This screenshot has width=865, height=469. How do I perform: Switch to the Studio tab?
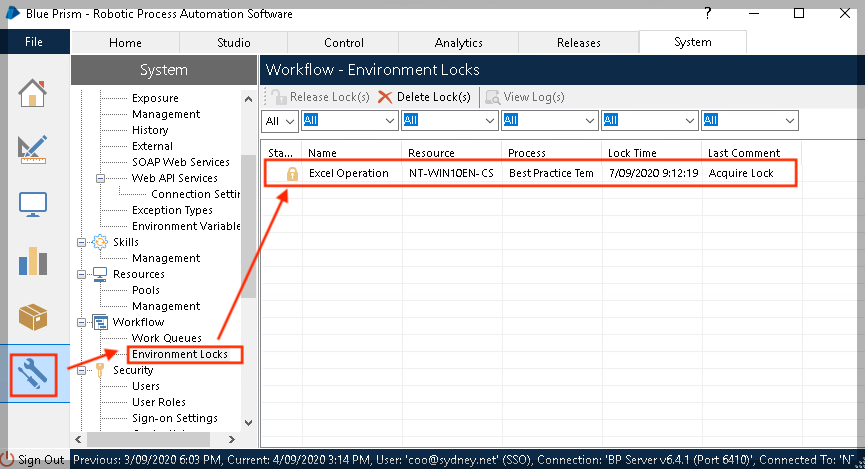tap(233, 42)
